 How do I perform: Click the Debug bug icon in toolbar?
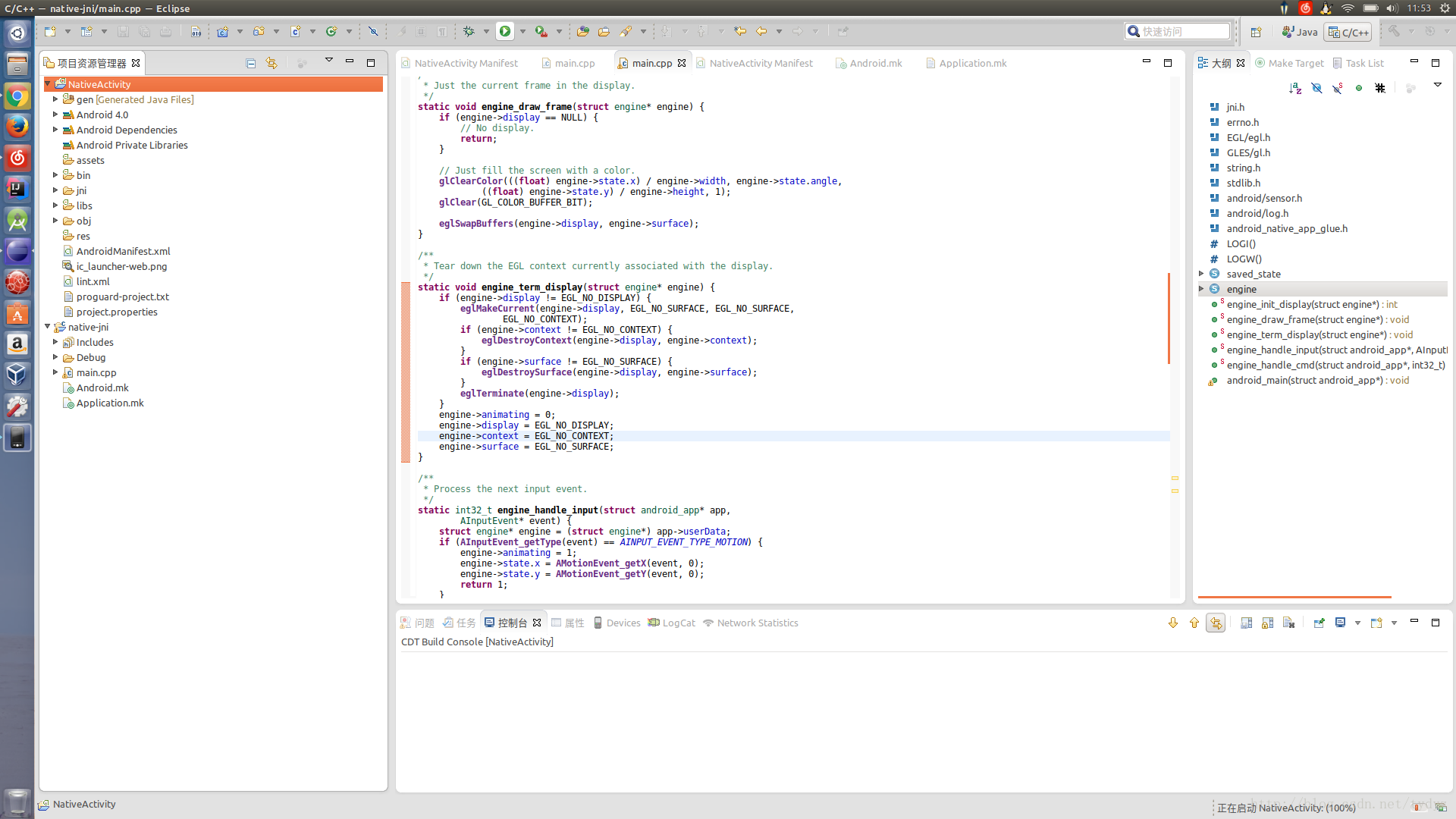tap(469, 31)
